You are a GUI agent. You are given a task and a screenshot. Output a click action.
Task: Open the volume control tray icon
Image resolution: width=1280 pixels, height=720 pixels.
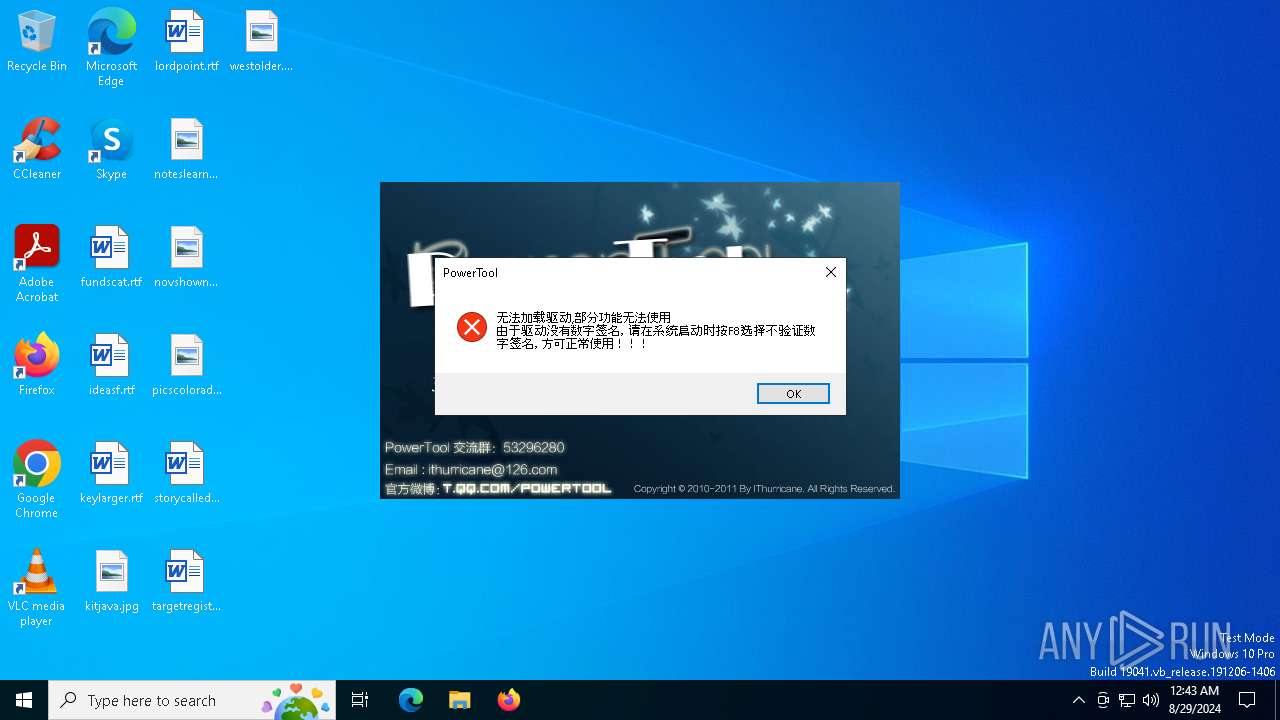tap(1151, 700)
